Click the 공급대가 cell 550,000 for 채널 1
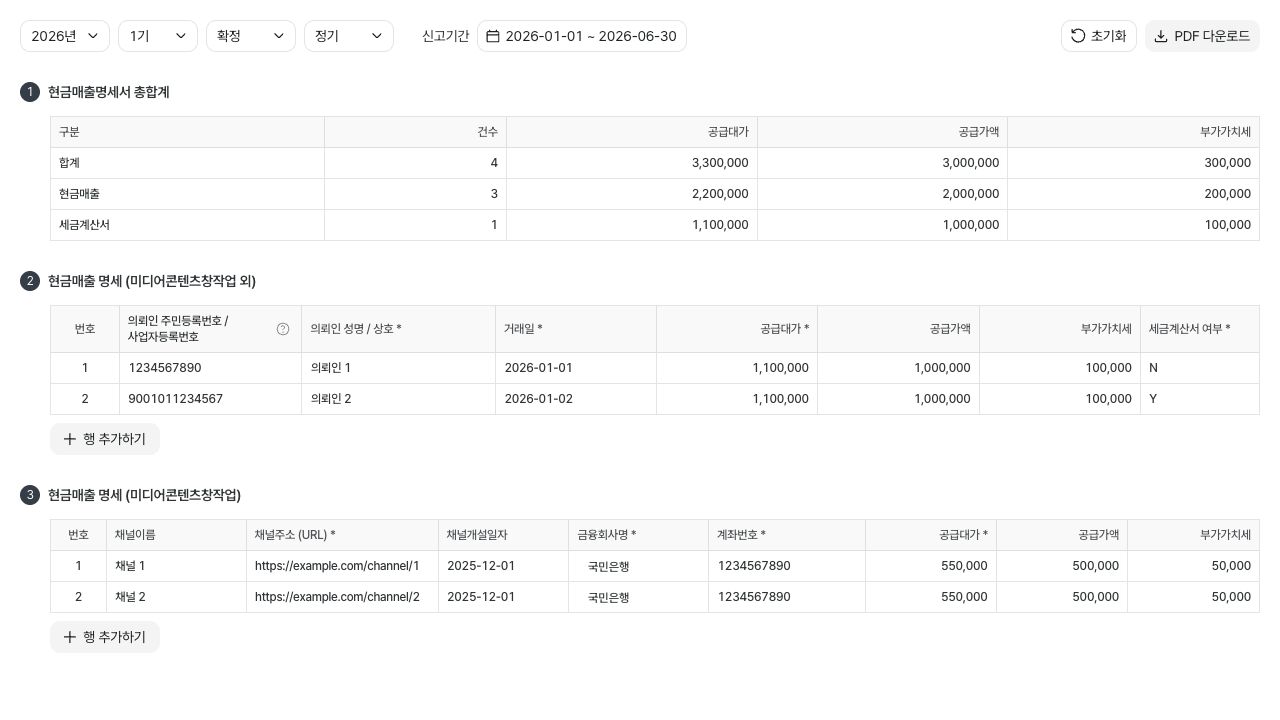 931,566
